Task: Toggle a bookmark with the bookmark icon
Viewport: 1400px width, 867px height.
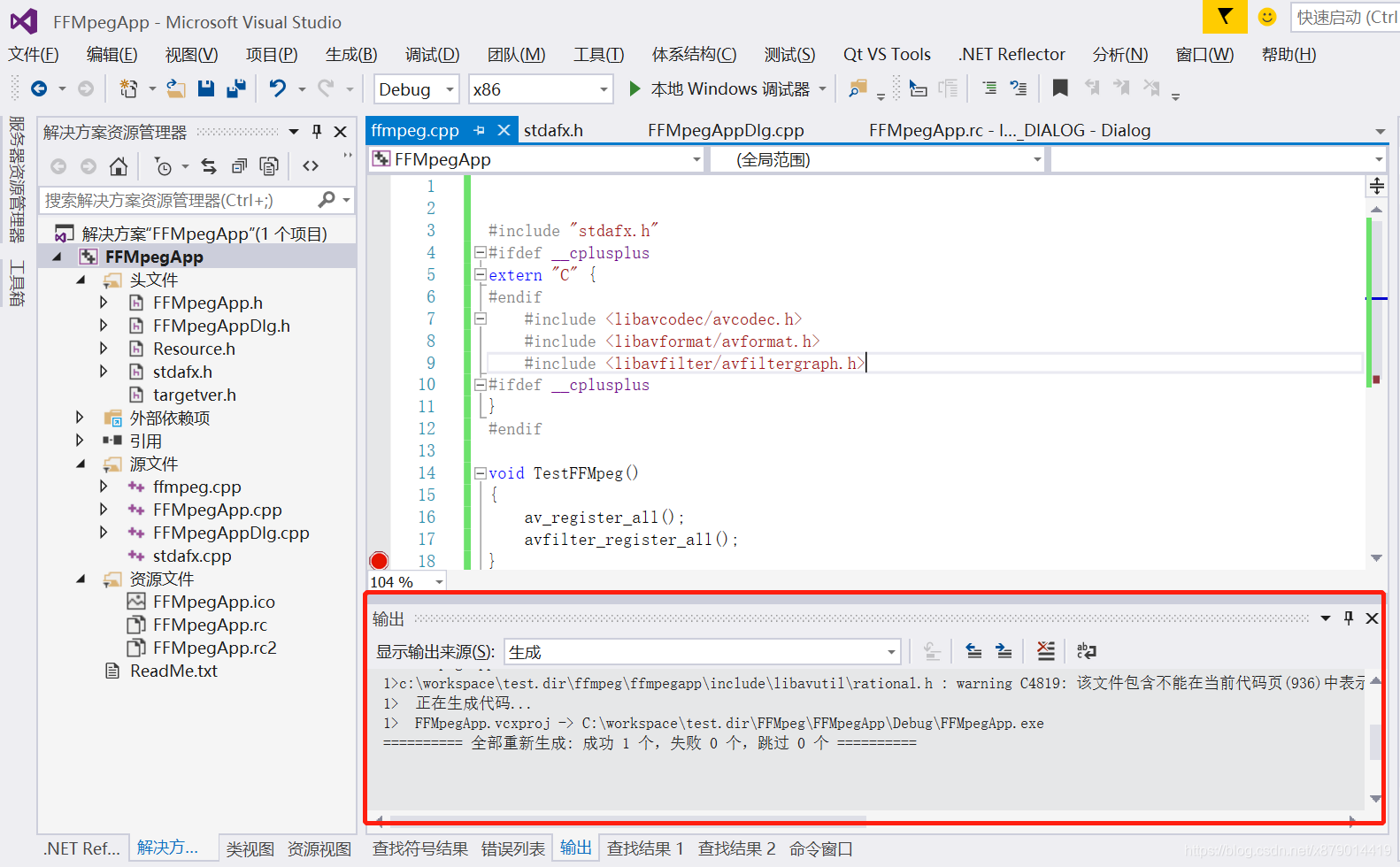Action: coord(1060,88)
